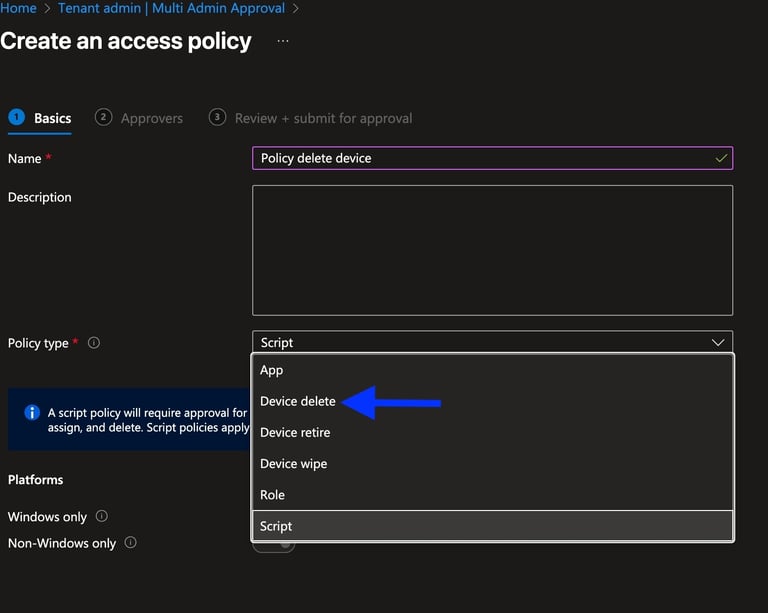Open Review + submit for approval tab
The height and width of the screenshot is (613, 768).
click(x=323, y=118)
